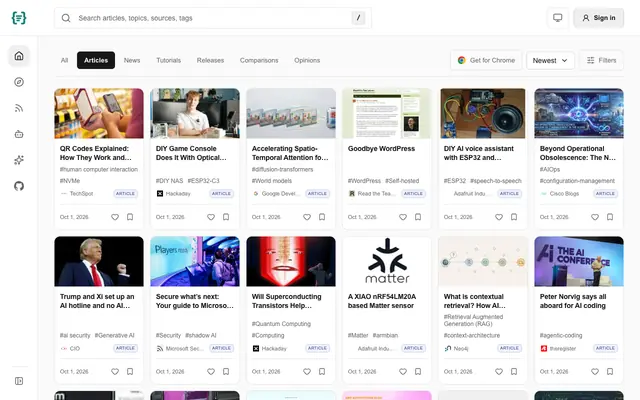640x400 pixels.
Task: Like the What is contextual retrieval article
Action: point(499,371)
